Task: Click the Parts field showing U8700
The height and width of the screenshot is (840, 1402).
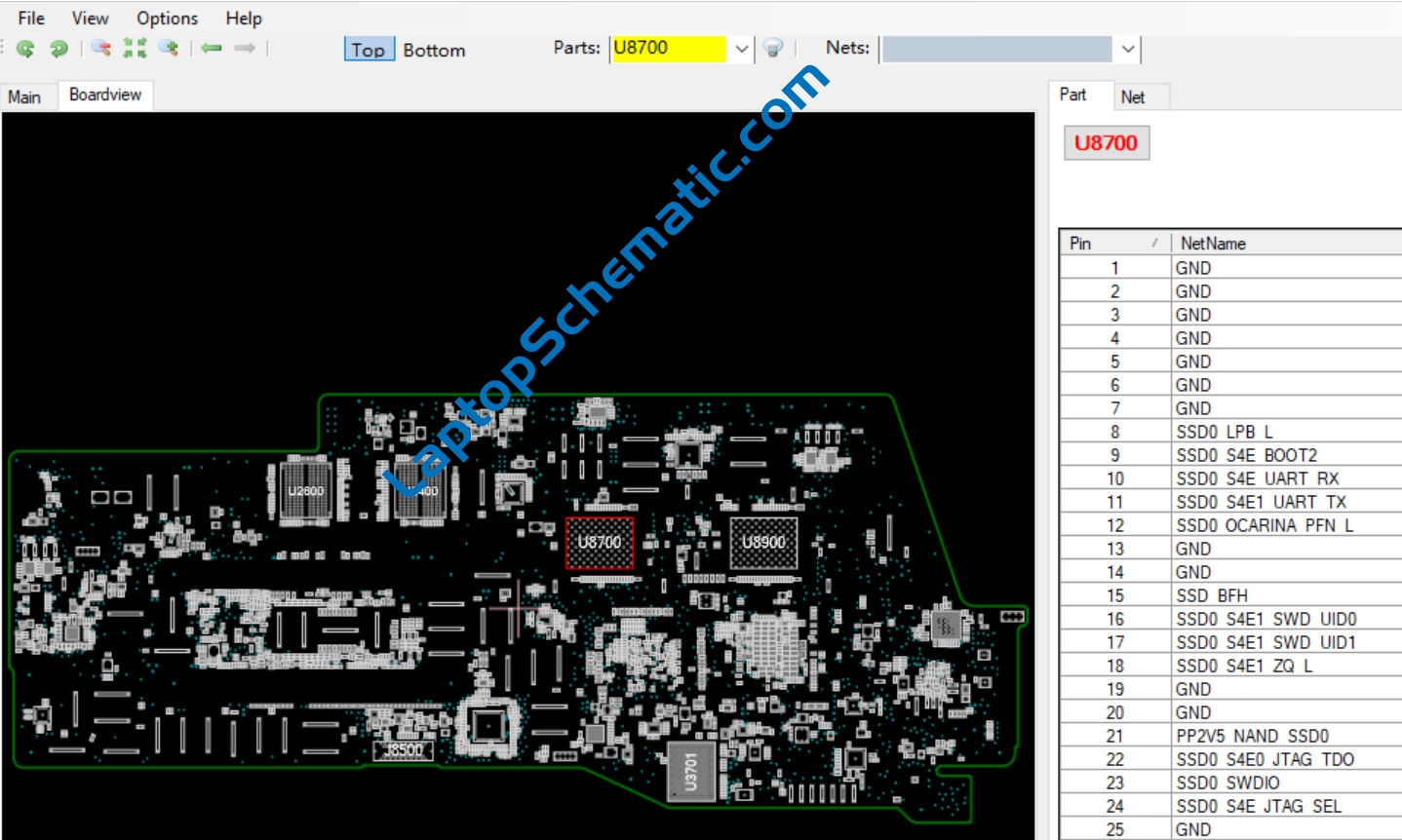Action: [x=669, y=49]
